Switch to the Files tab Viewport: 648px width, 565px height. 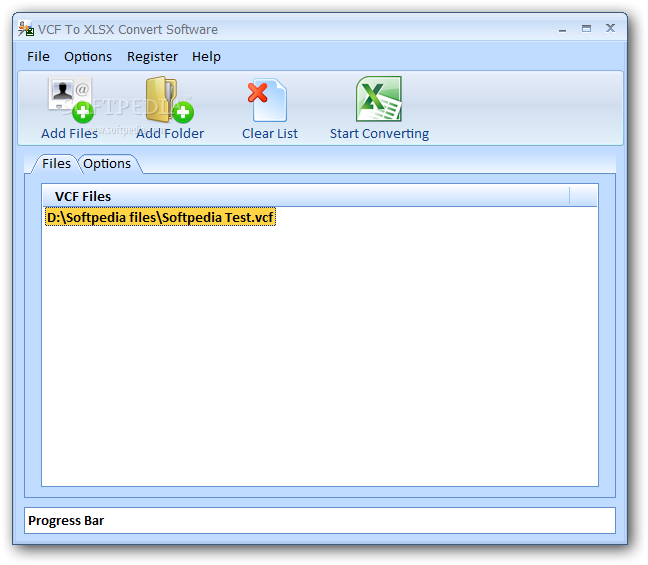[56, 164]
